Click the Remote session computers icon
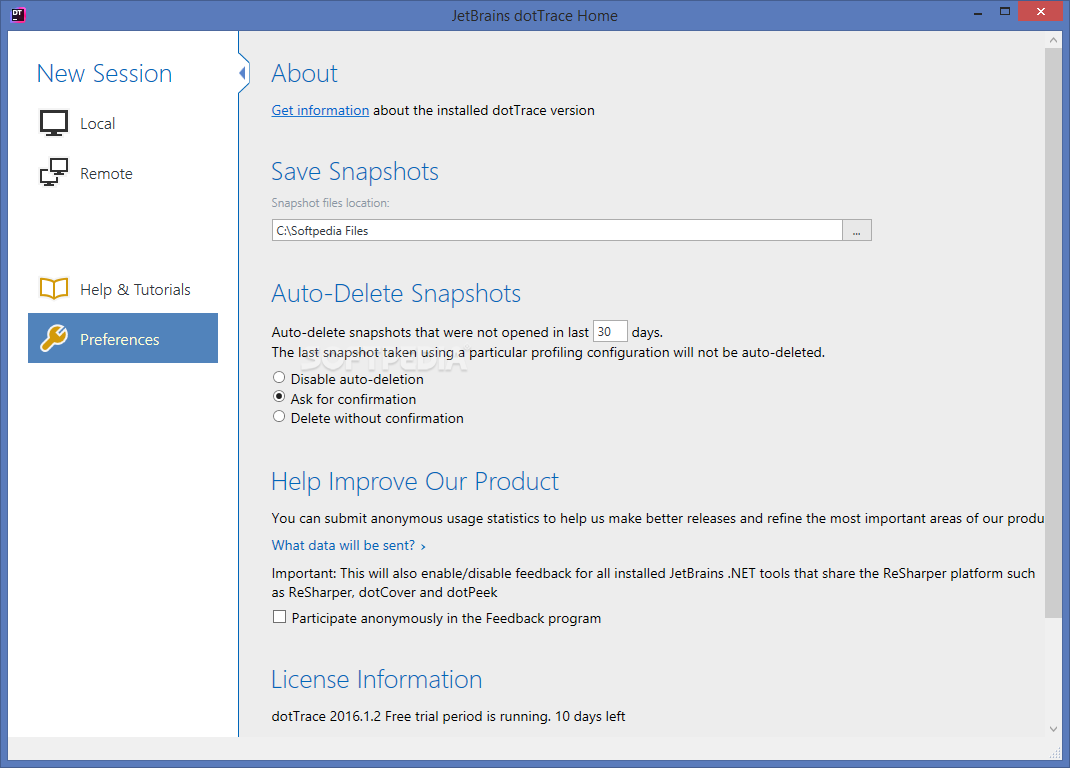The image size is (1070, 768). point(53,172)
